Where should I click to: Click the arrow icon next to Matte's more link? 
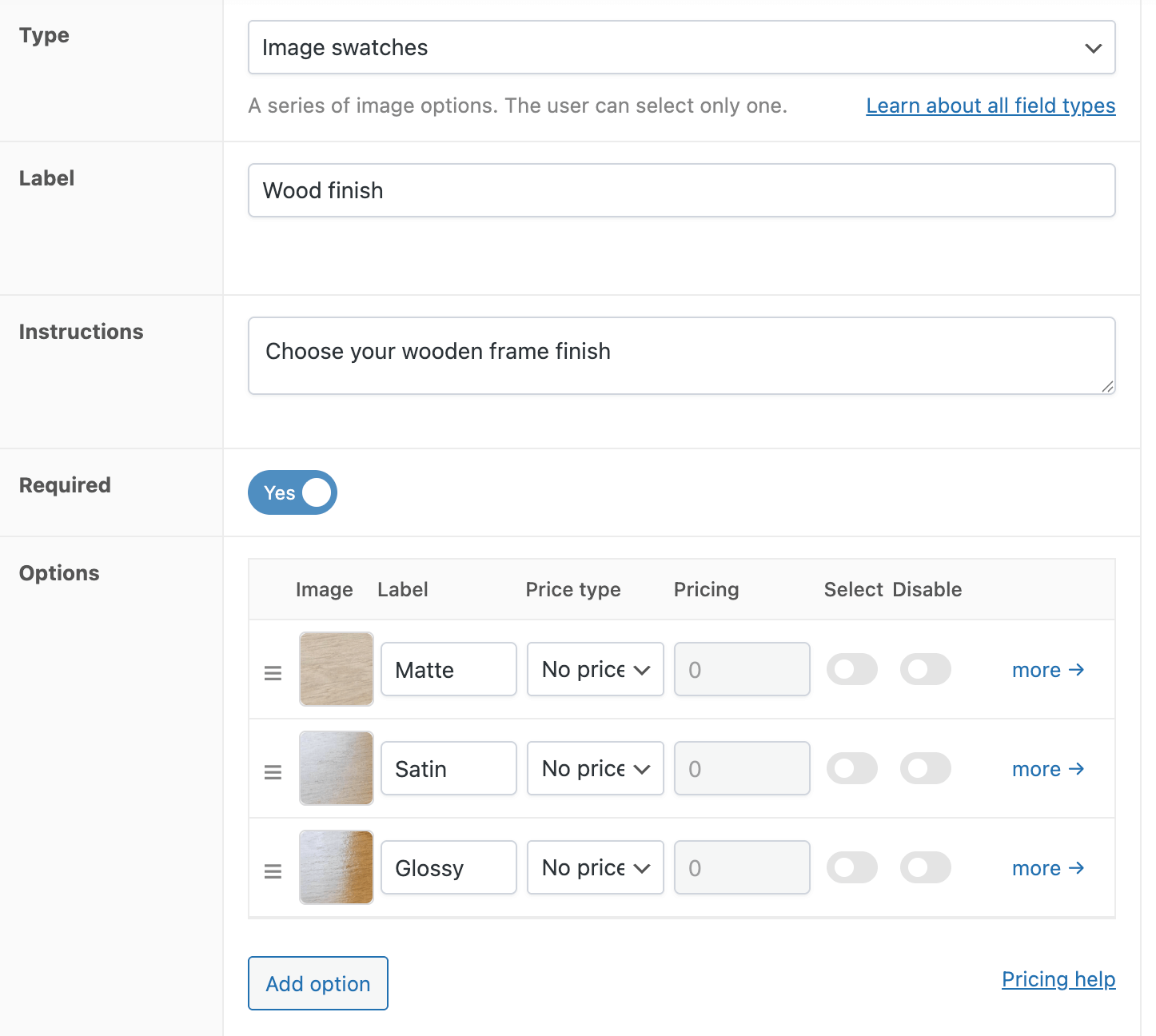[x=1078, y=670]
